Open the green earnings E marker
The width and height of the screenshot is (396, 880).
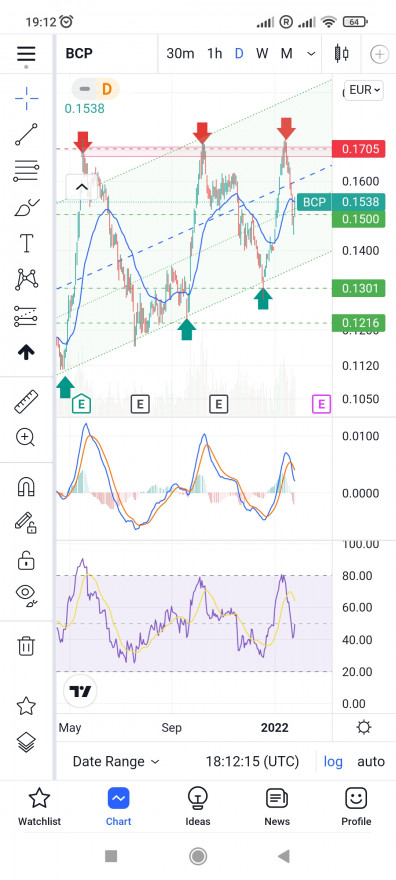point(82,404)
